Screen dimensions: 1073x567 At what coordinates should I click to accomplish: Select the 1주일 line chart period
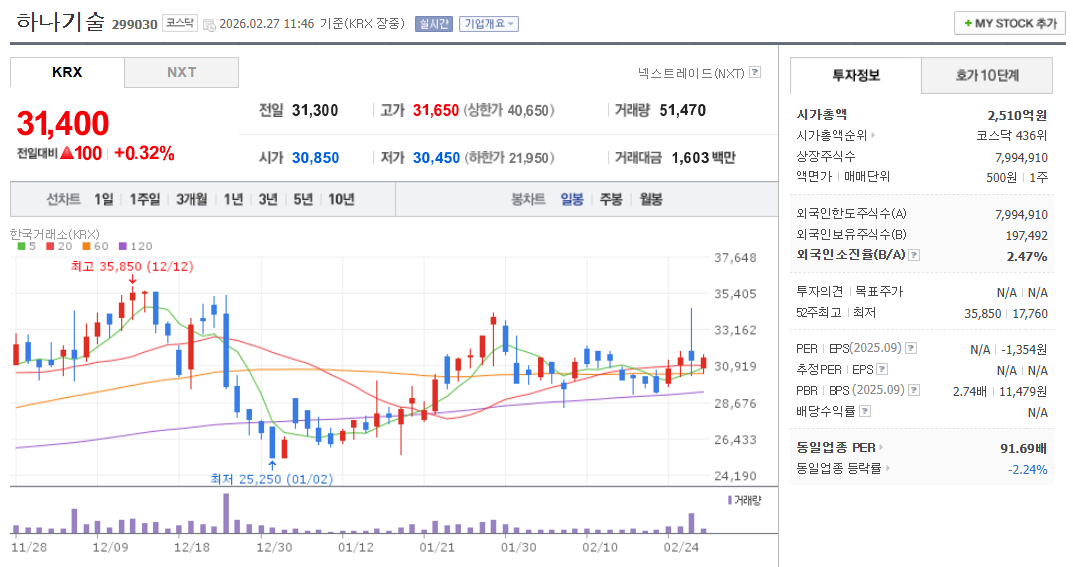point(144,199)
